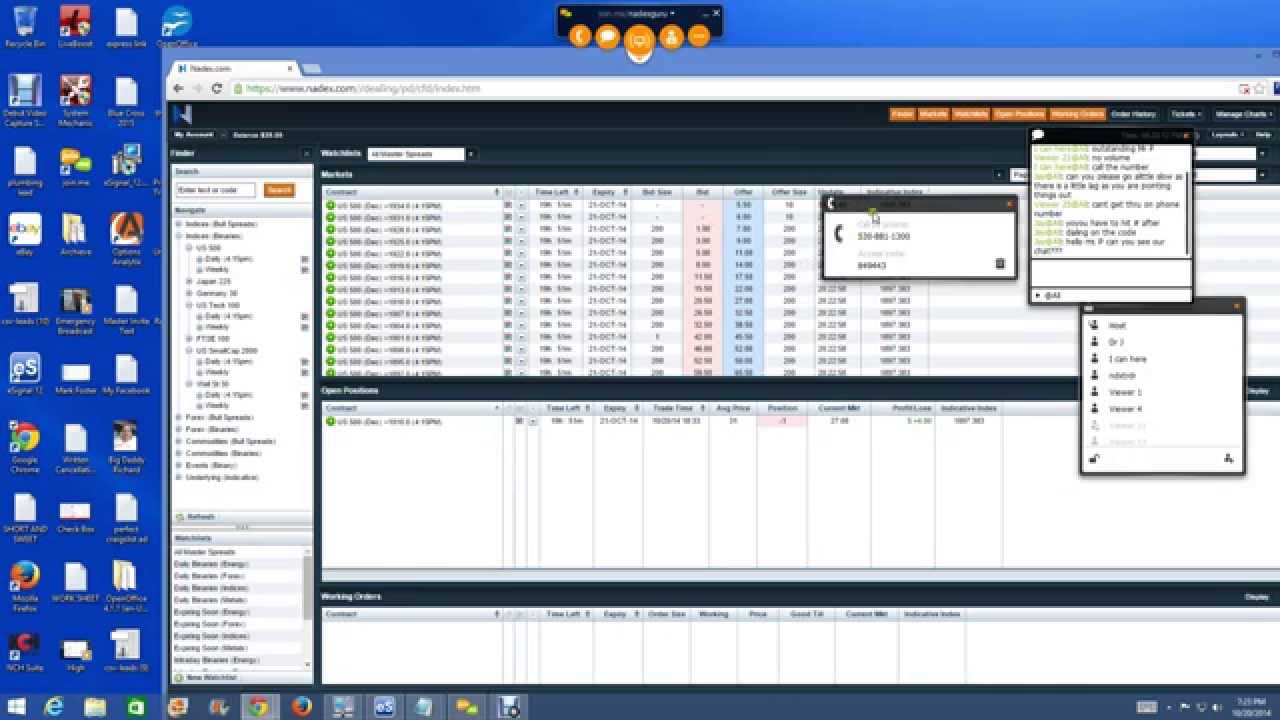Collapse Indices (Binaries) tree node
The image size is (1280, 720).
click(x=178, y=235)
